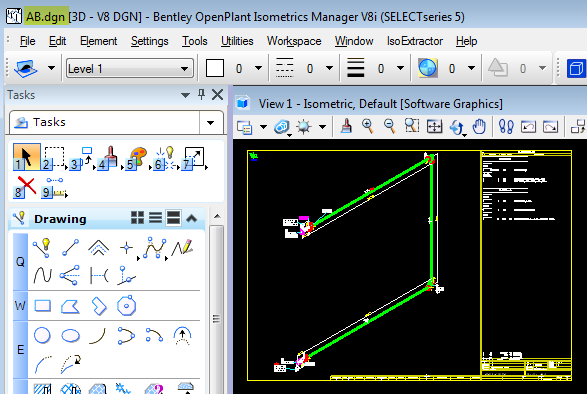The height and width of the screenshot is (394, 587).
Task: Pick the Place Block rectangle tool
Action: click(43, 306)
